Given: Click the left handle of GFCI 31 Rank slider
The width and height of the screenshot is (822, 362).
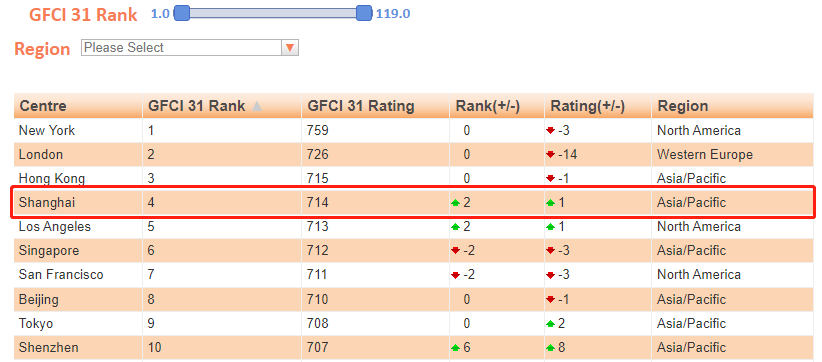Looking at the screenshot, I should pyautogui.click(x=181, y=13).
